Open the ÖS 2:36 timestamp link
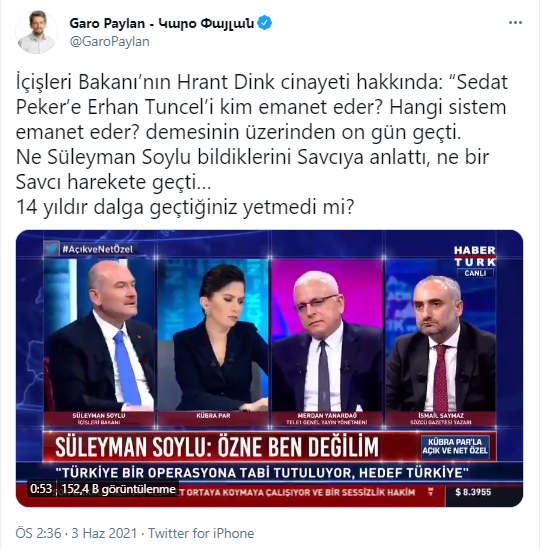 point(39,533)
